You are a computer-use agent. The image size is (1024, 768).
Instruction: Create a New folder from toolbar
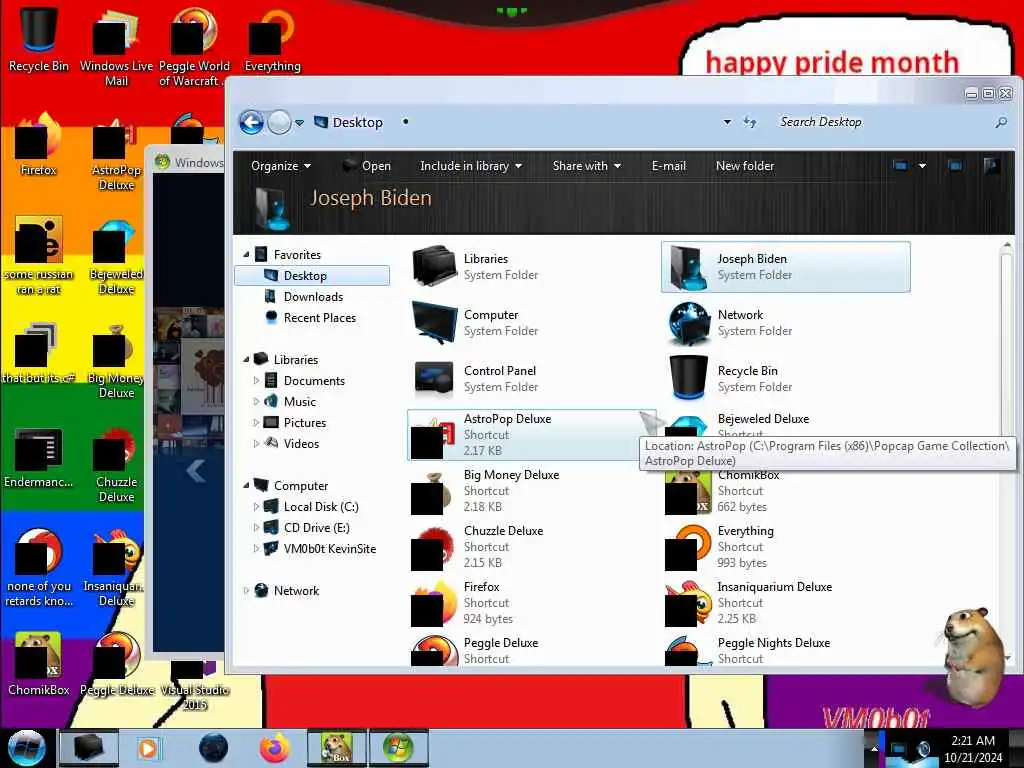tap(745, 166)
